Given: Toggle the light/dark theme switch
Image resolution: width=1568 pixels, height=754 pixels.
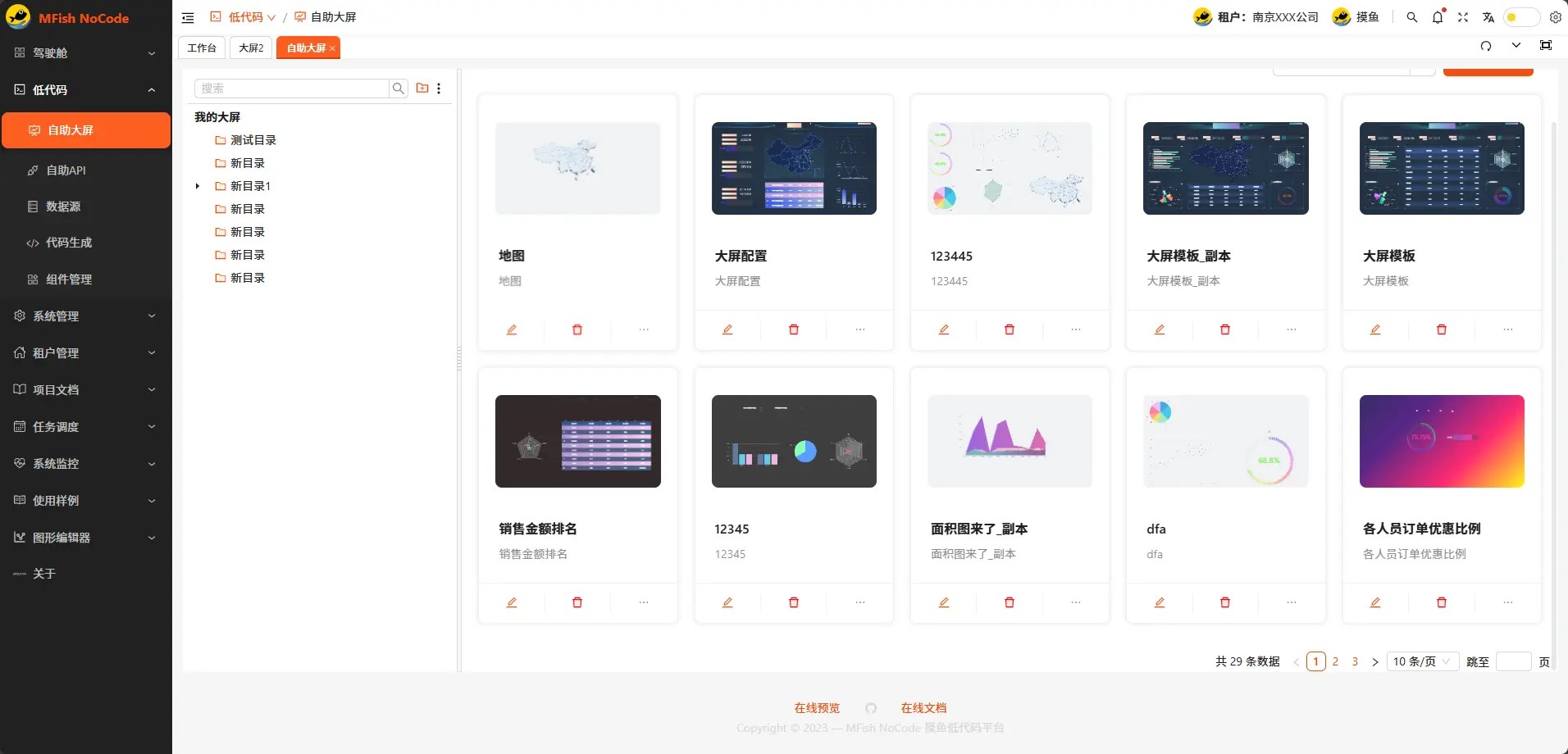Looking at the screenshot, I should 1521,17.
